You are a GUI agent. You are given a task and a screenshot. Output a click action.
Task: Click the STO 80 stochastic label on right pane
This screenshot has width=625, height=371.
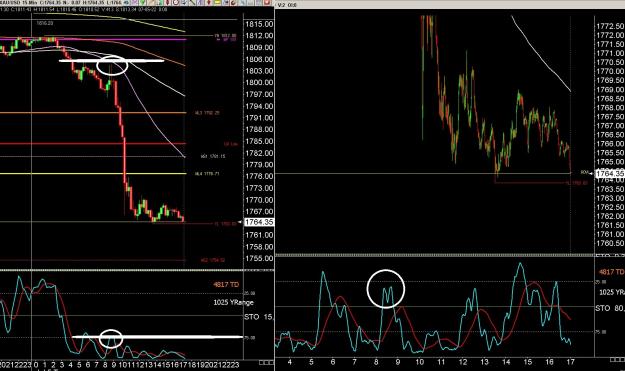click(610, 308)
